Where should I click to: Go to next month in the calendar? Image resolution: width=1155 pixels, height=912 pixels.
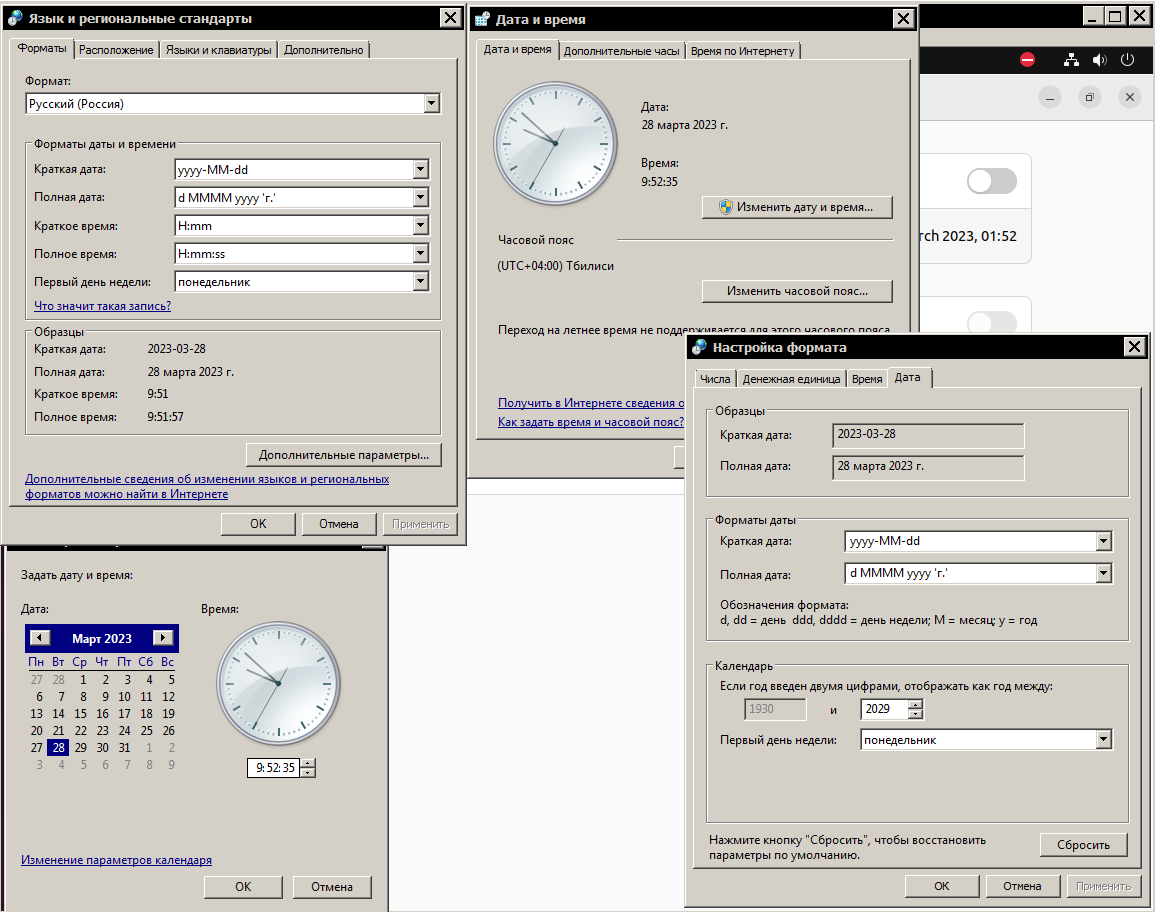click(163, 638)
